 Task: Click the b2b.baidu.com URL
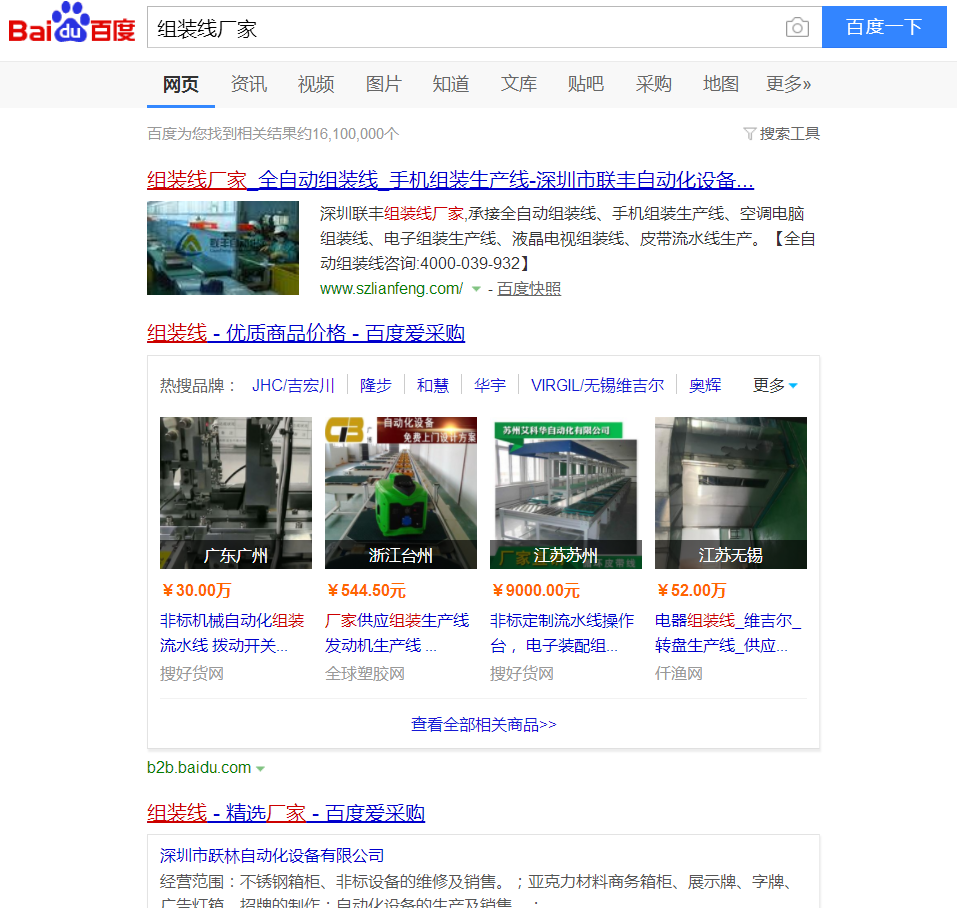tap(199, 768)
